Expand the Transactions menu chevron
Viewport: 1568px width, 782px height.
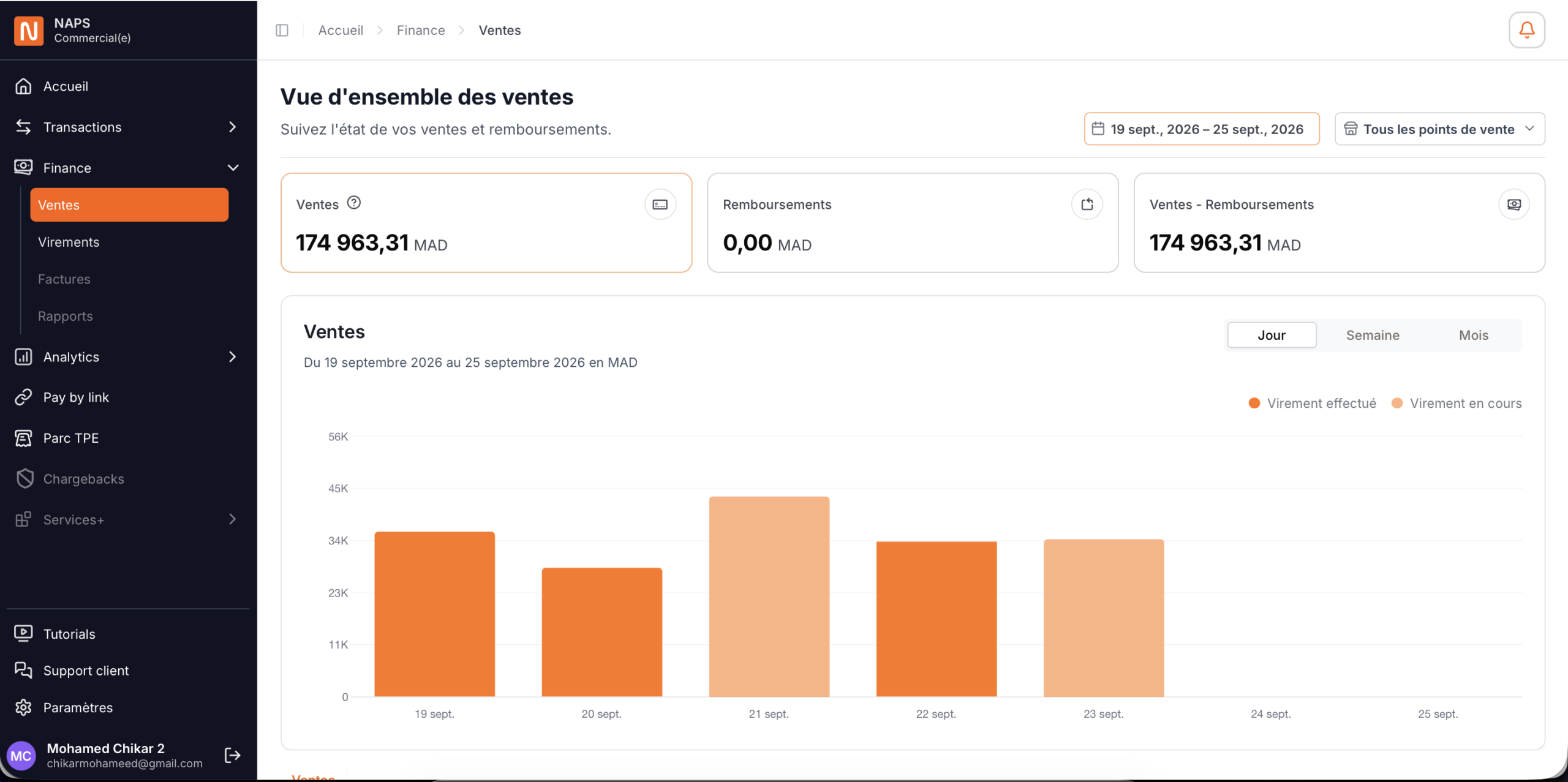[x=232, y=127]
